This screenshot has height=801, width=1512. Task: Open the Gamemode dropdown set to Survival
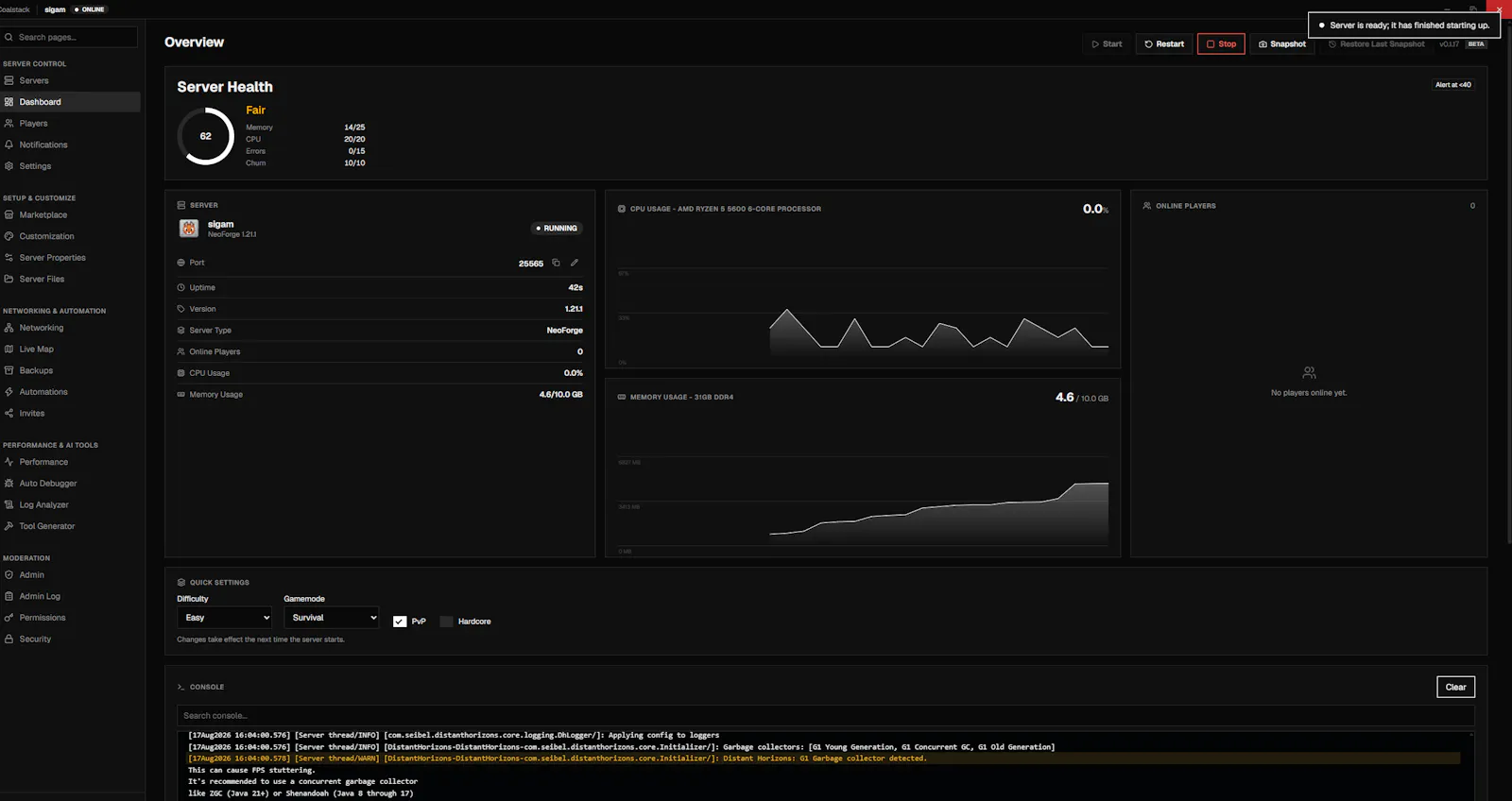(331, 618)
